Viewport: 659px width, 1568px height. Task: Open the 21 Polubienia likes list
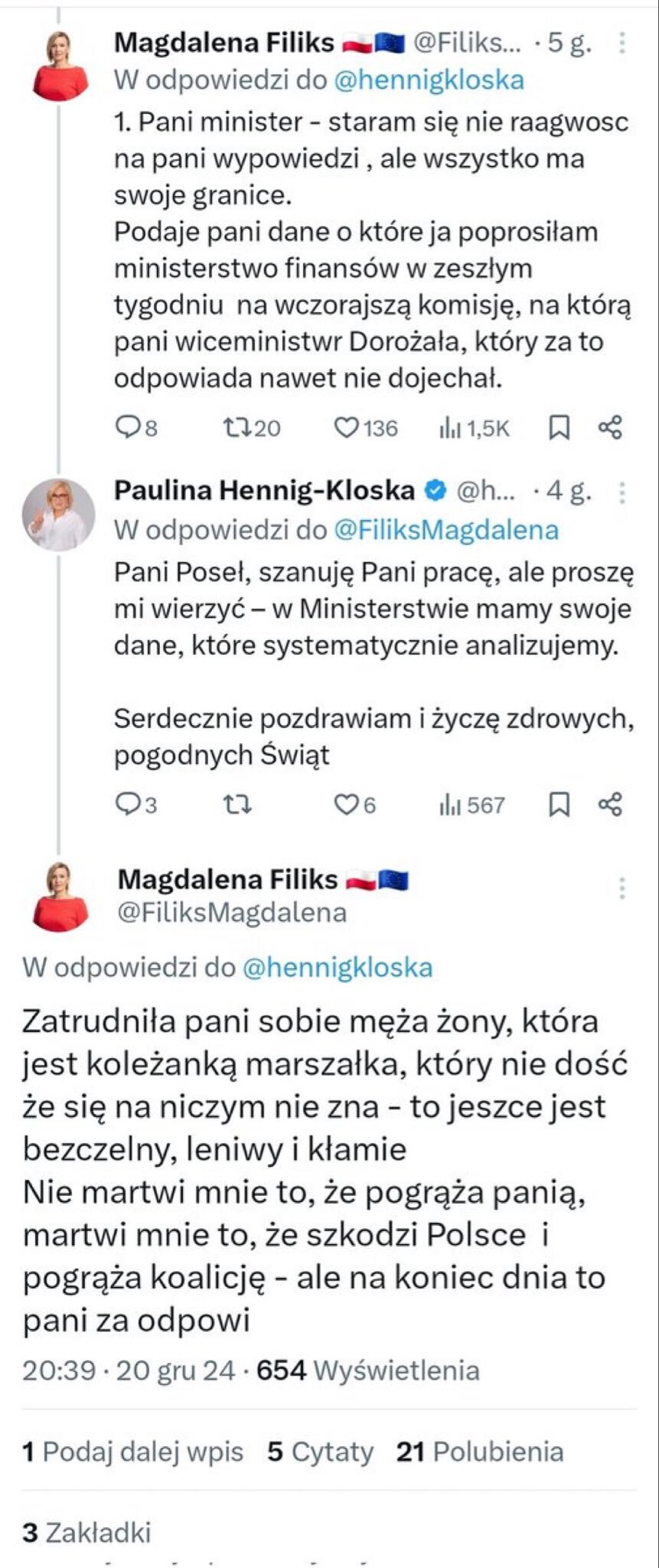480,1452
